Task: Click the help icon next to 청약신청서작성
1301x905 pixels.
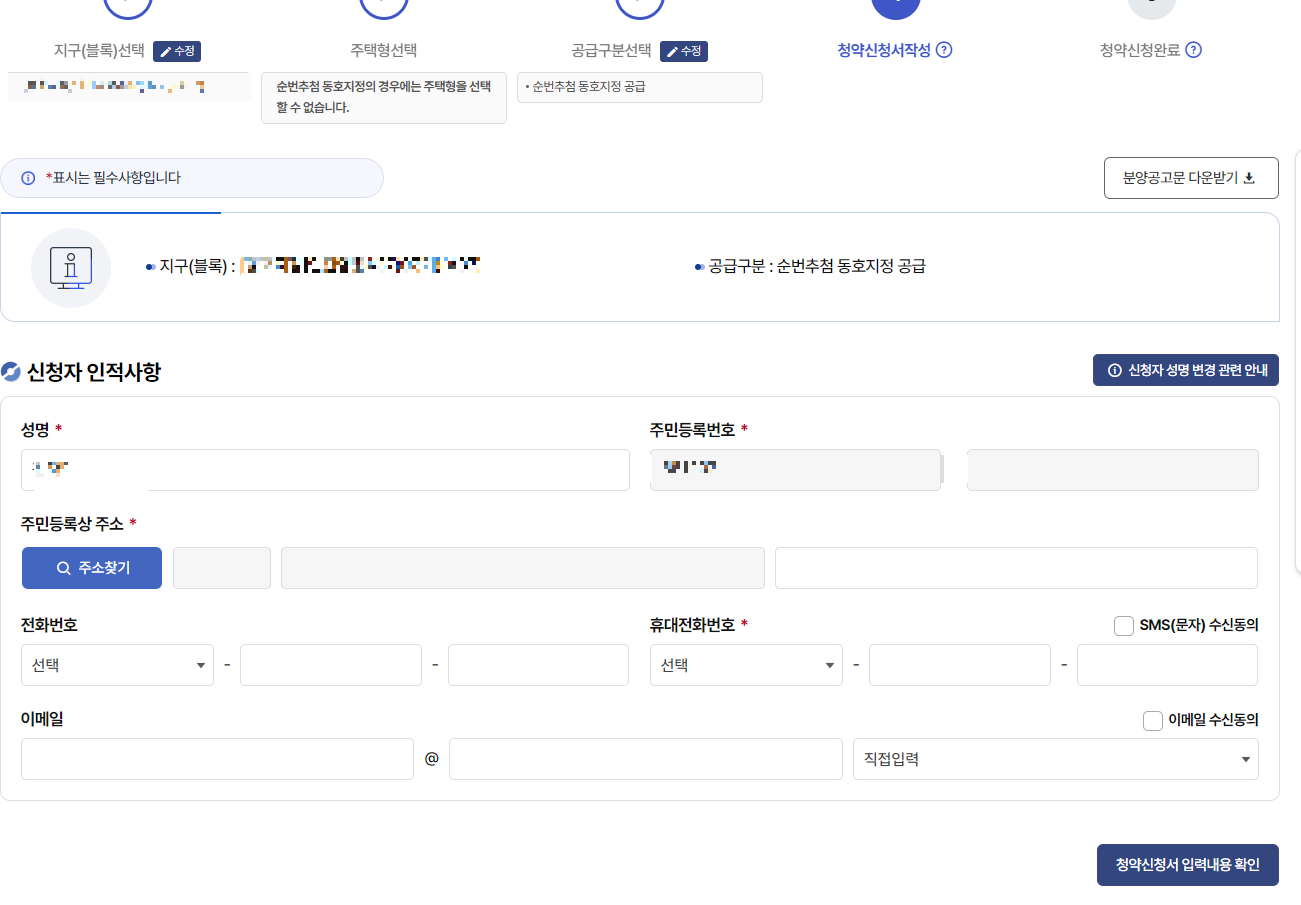Action: click(x=944, y=49)
